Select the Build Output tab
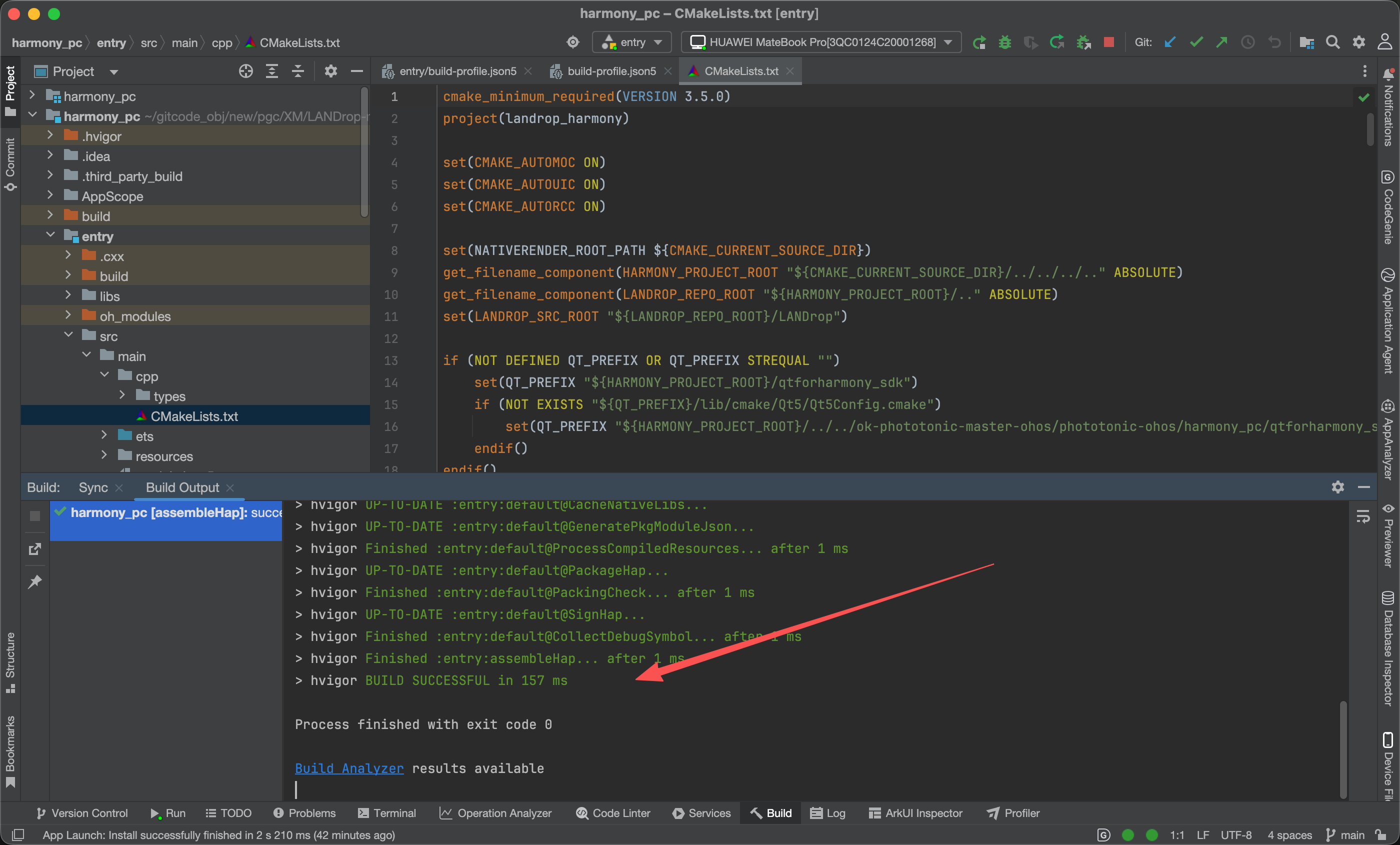The width and height of the screenshot is (1400, 845). point(182,487)
